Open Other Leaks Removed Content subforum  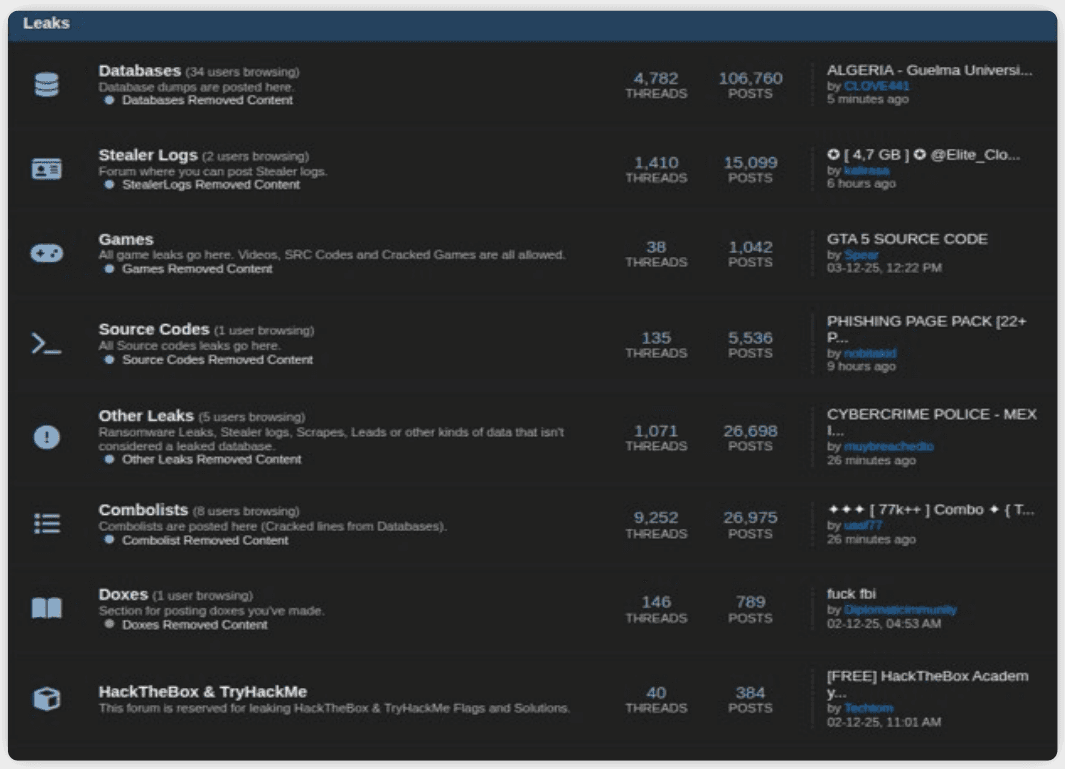coord(211,459)
